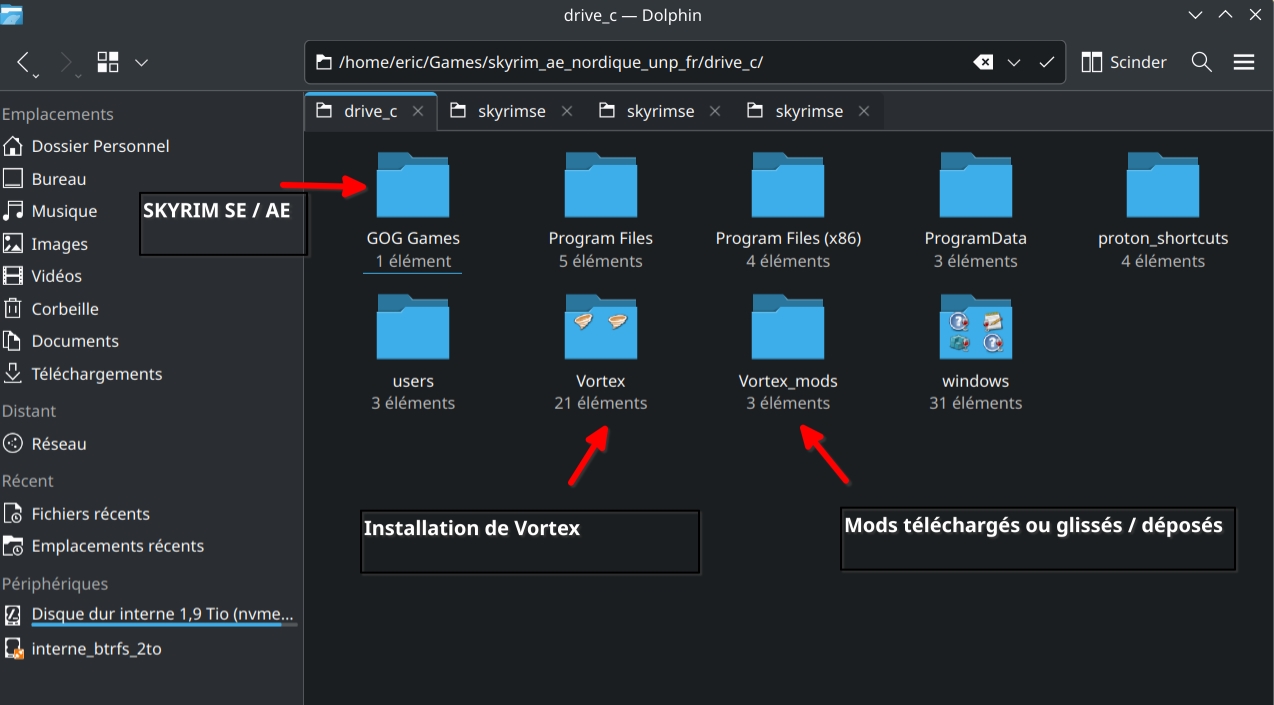Select the drive_c tab
1274x705 pixels.
click(x=370, y=111)
